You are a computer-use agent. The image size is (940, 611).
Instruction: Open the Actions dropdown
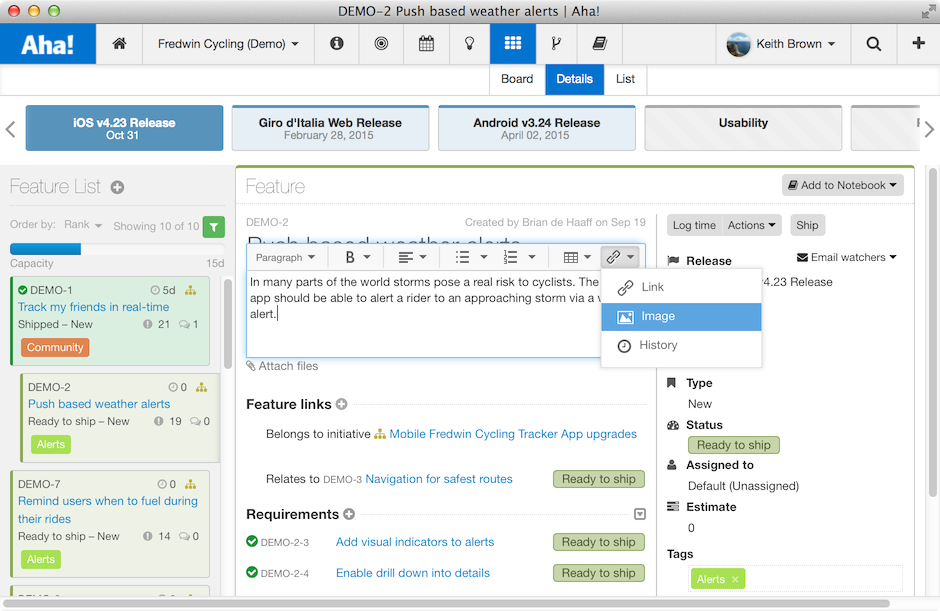click(x=752, y=225)
